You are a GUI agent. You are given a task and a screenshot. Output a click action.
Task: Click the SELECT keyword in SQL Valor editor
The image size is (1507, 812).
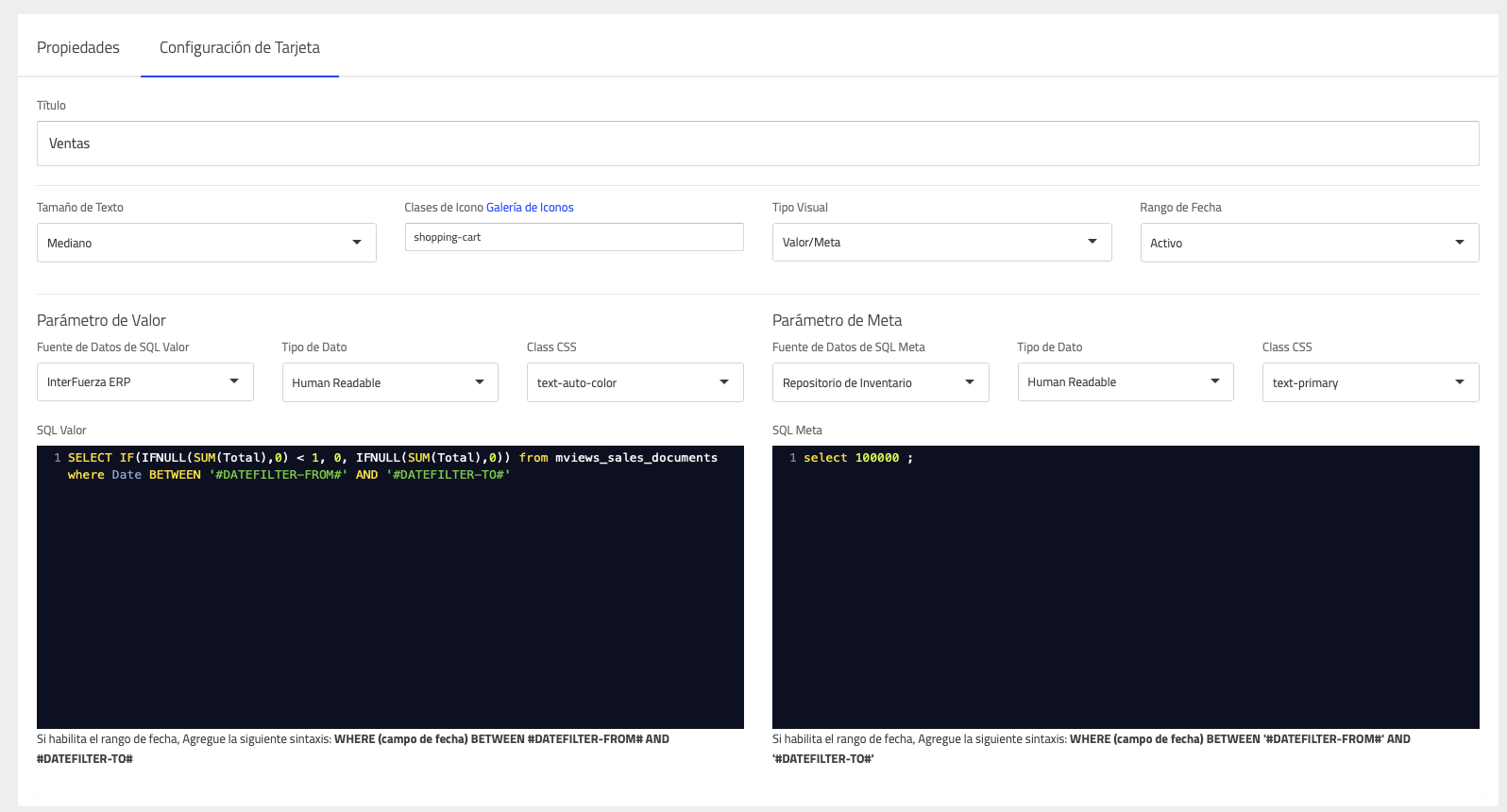[x=90, y=458]
